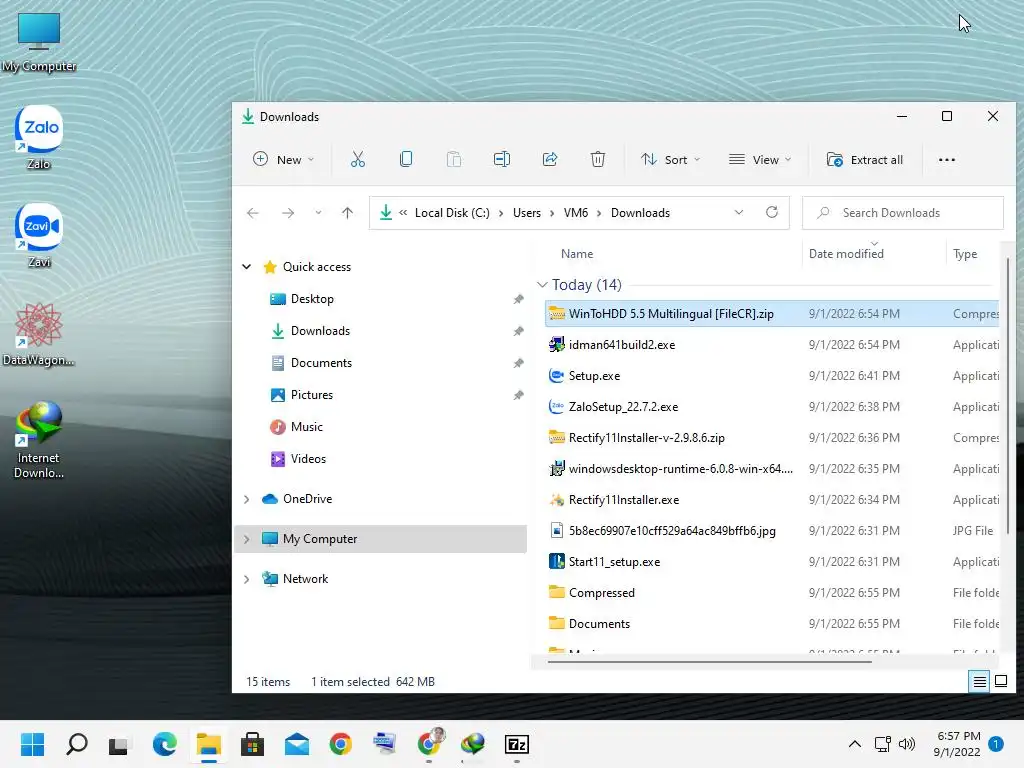This screenshot has width=1024, height=768.
Task: Show hidden system tray icons
Action: point(854,744)
